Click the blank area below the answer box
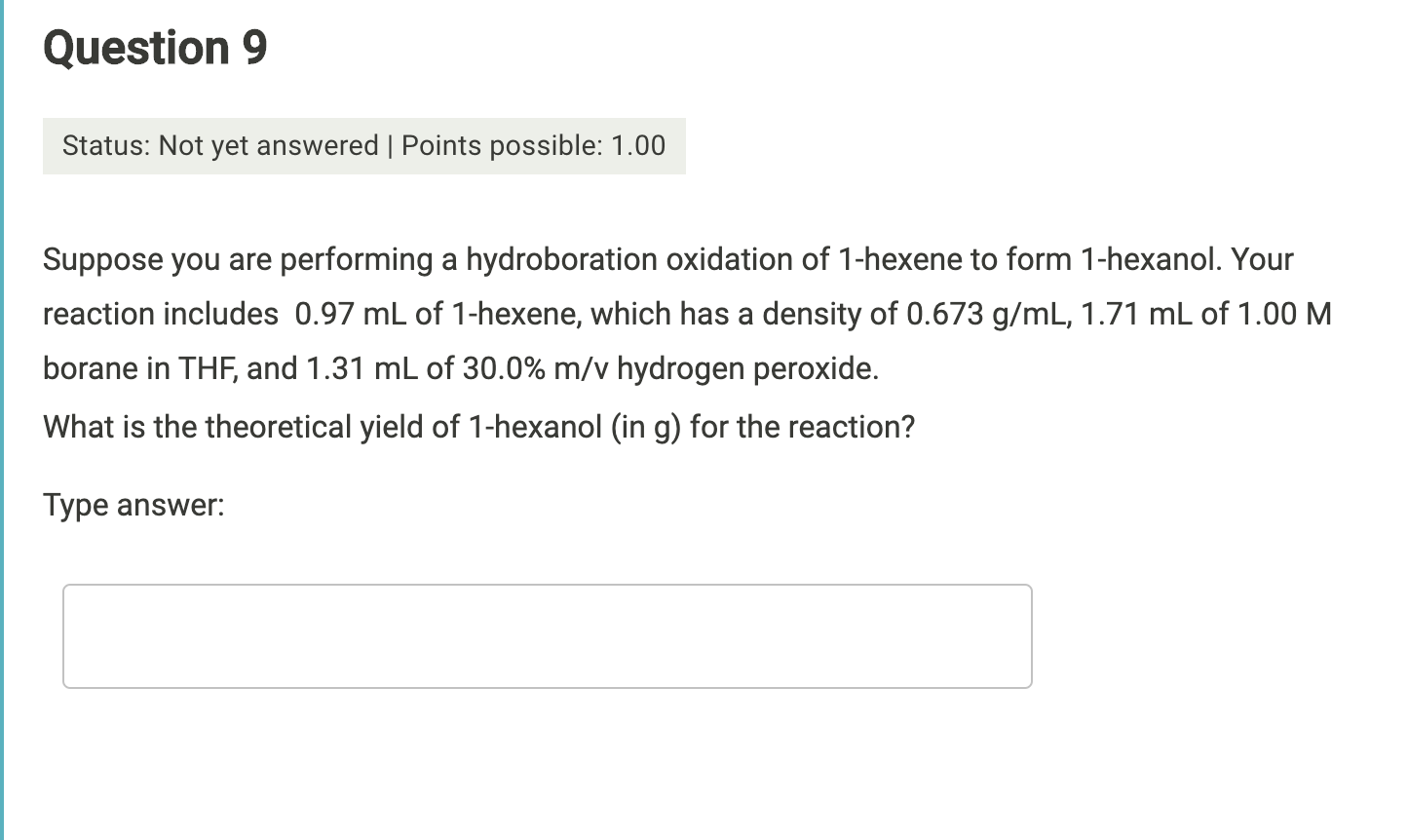1408x840 pixels. coord(546,760)
